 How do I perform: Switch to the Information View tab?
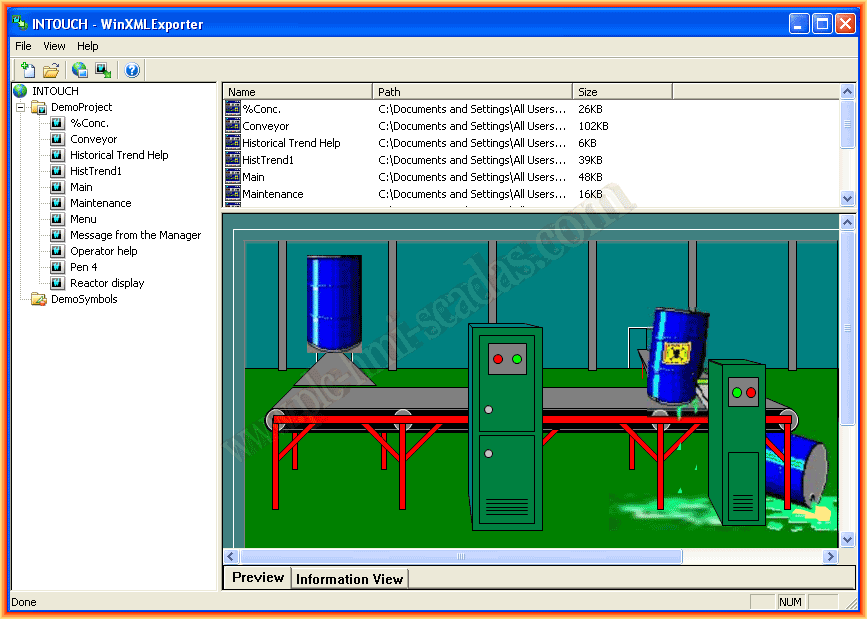[349, 579]
